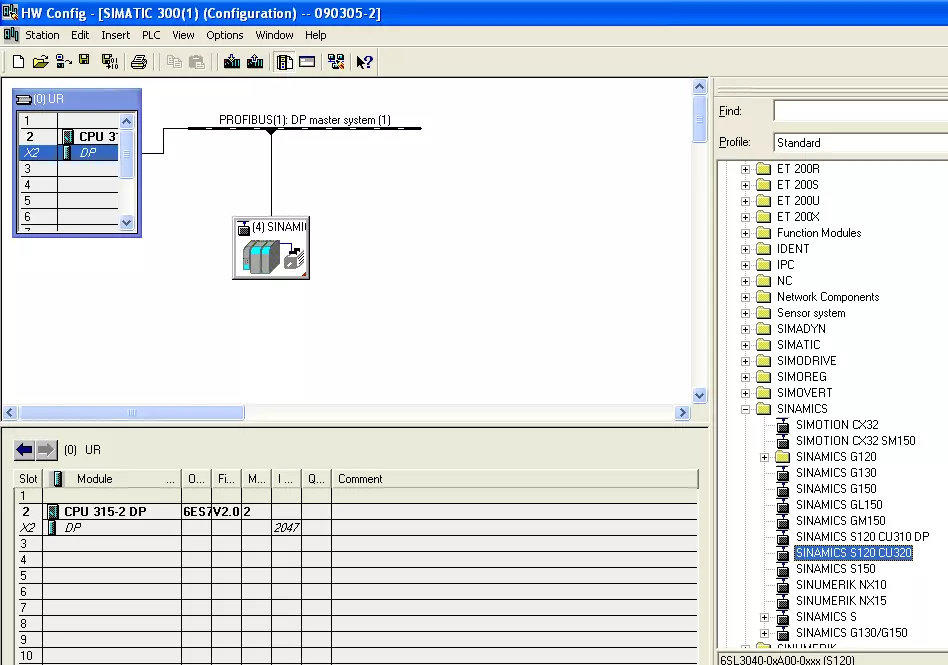Click the station view scroll-right arrow
Image resolution: width=948 pixels, height=665 pixels.
point(683,413)
